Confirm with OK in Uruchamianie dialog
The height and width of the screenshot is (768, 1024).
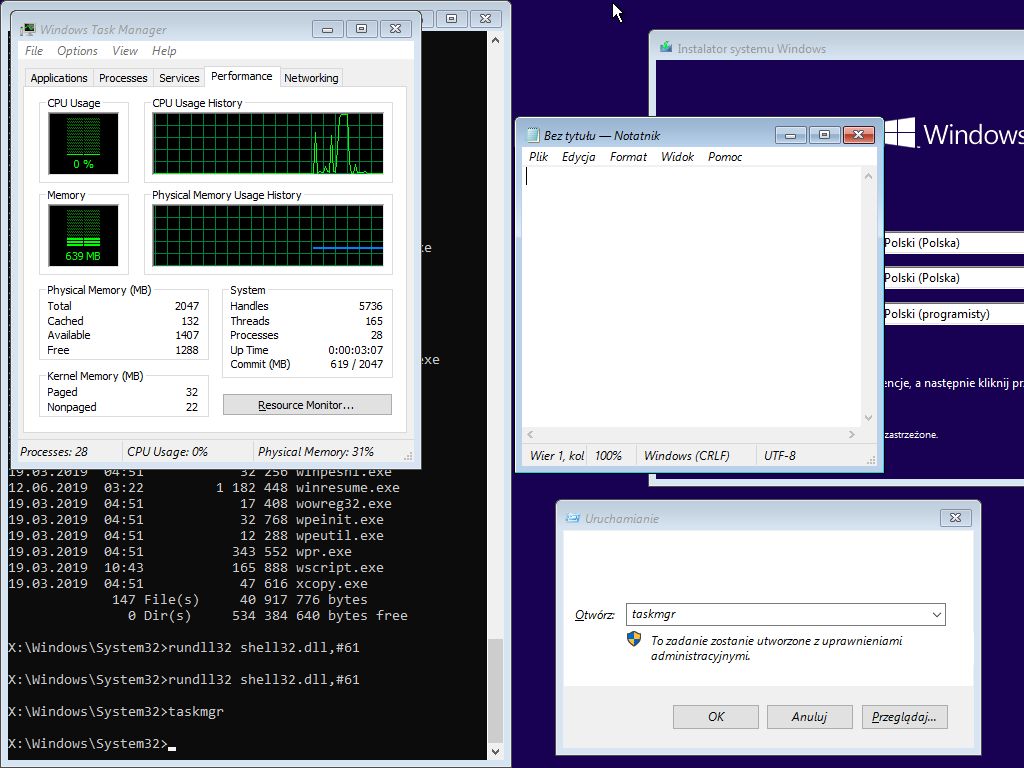point(716,717)
